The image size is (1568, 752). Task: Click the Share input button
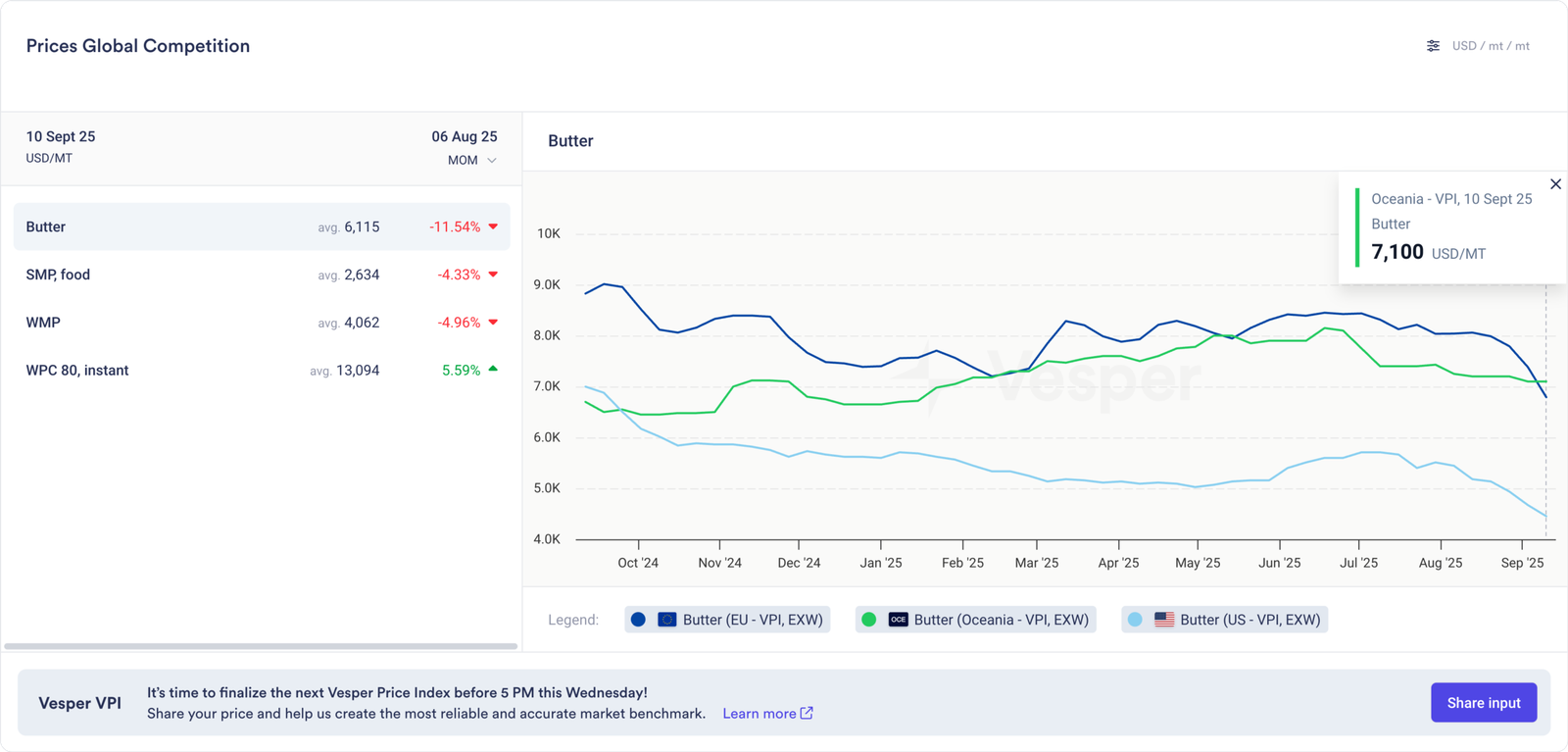point(1483,703)
